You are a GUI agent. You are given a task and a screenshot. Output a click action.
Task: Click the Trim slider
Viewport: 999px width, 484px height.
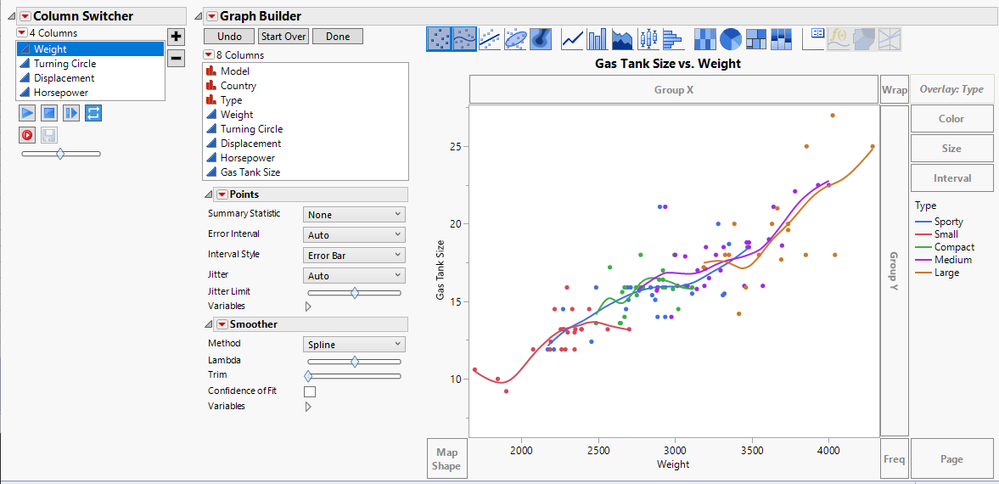pos(354,376)
